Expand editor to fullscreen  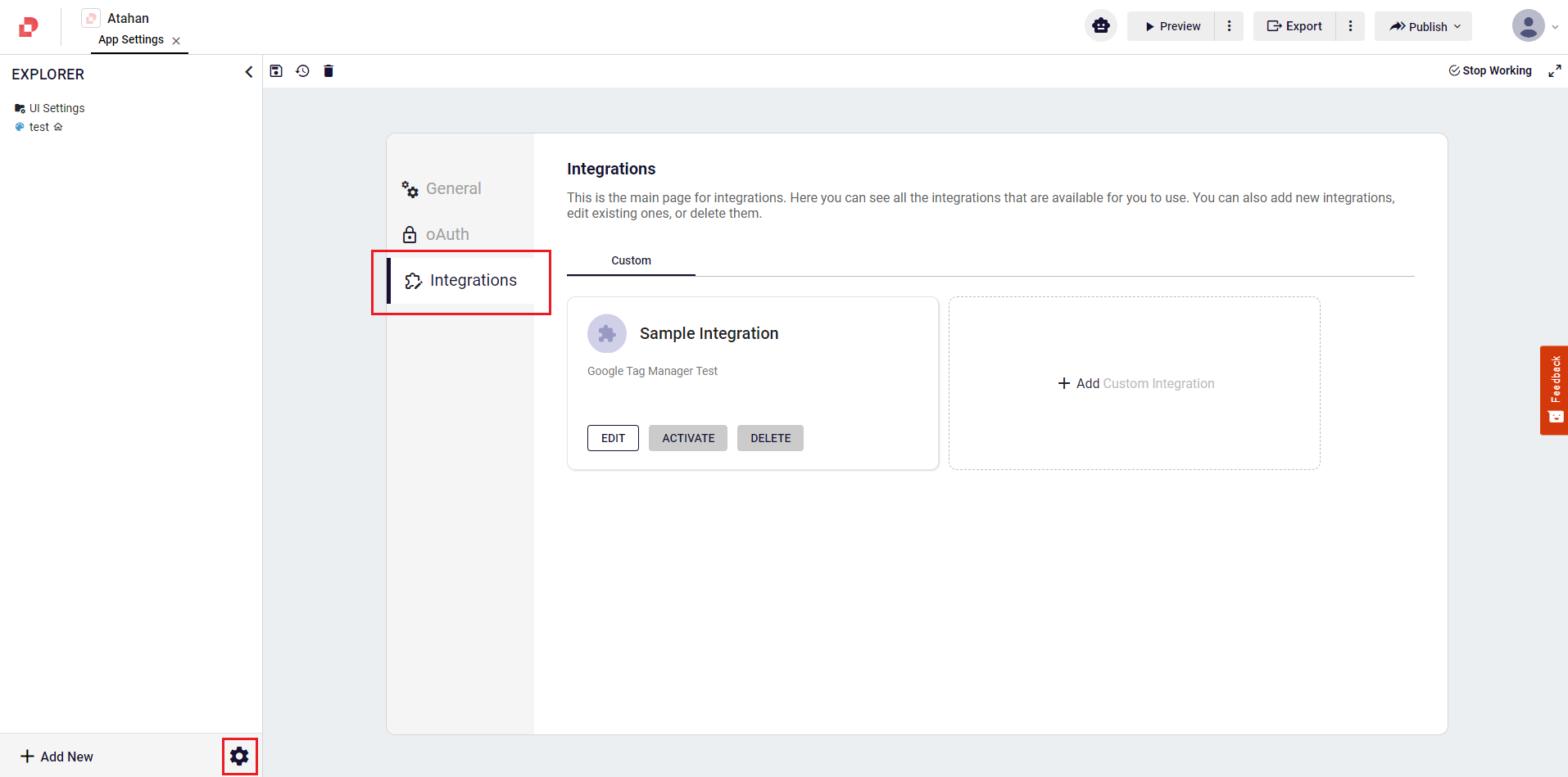[1554, 71]
